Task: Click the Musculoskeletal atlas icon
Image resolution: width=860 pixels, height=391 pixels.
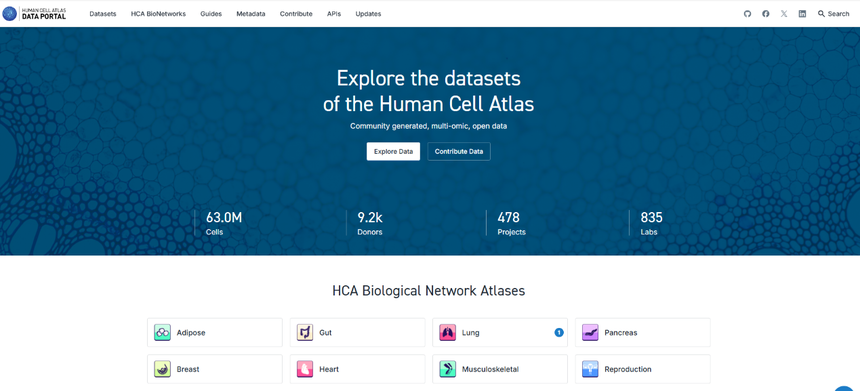Action: click(x=448, y=369)
